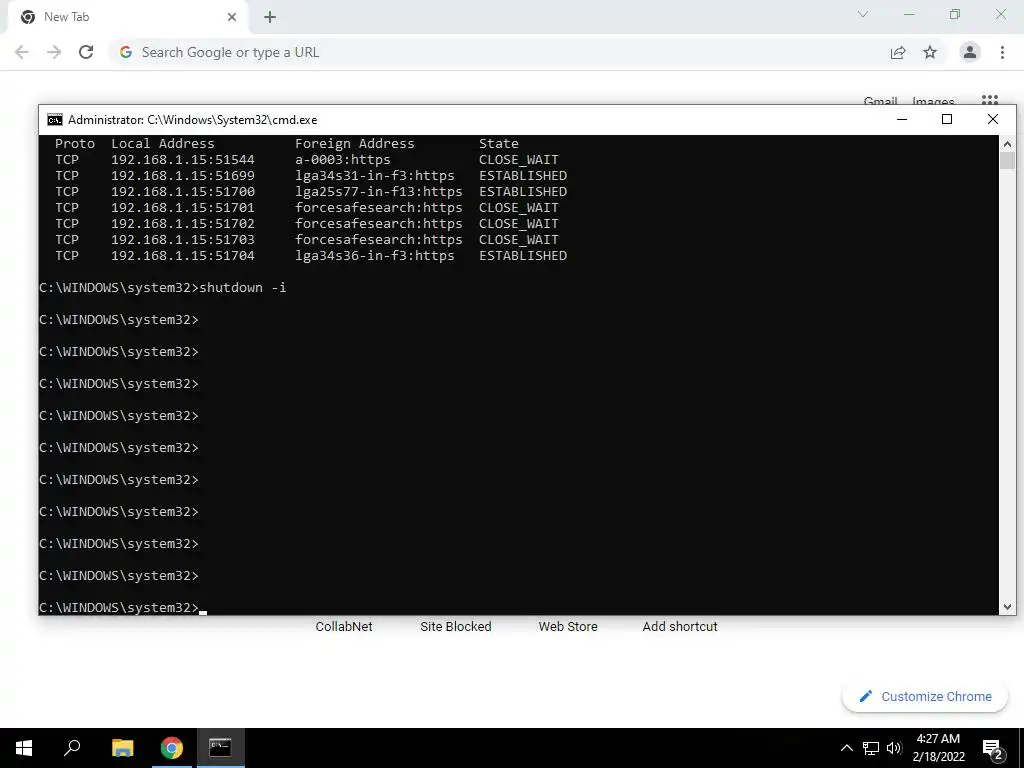Viewport: 1024px width, 768px height.
Task: Restore down the Chrome window
Action: pos(955,14)
